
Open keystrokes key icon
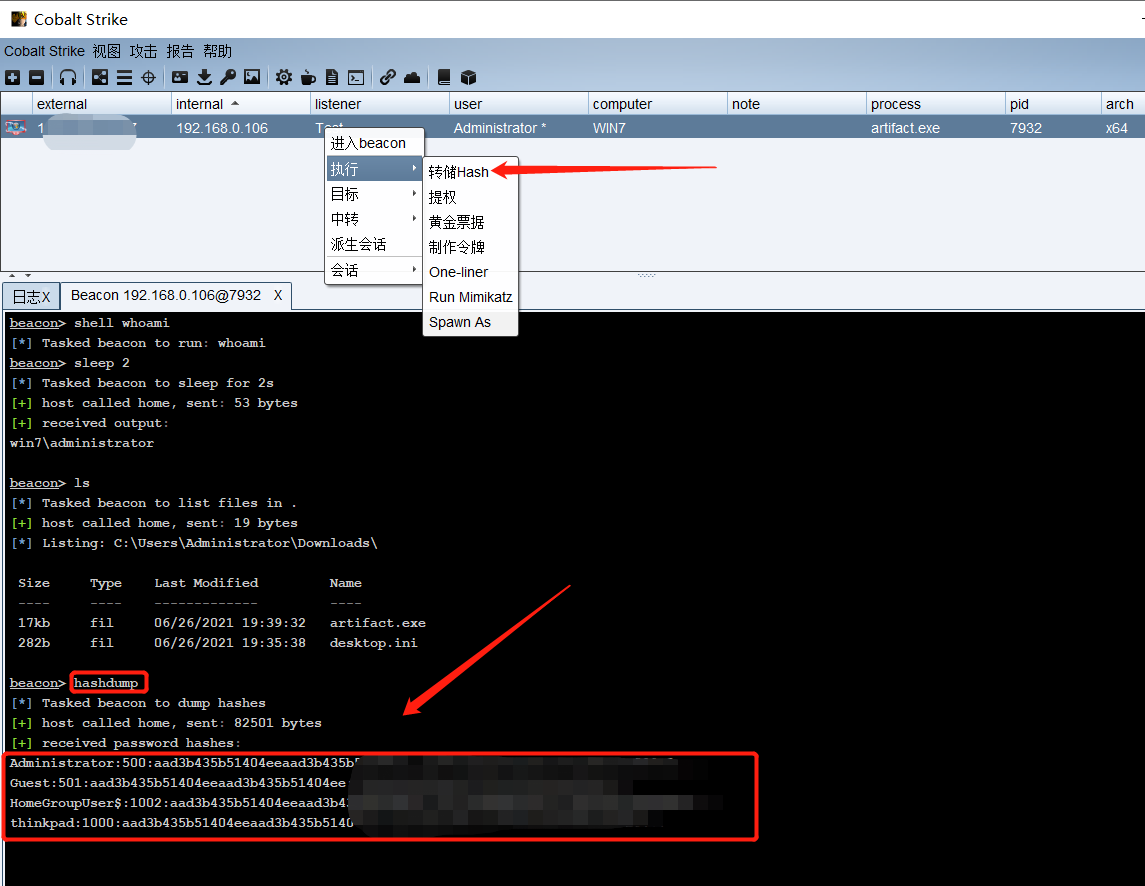point(229,77)
